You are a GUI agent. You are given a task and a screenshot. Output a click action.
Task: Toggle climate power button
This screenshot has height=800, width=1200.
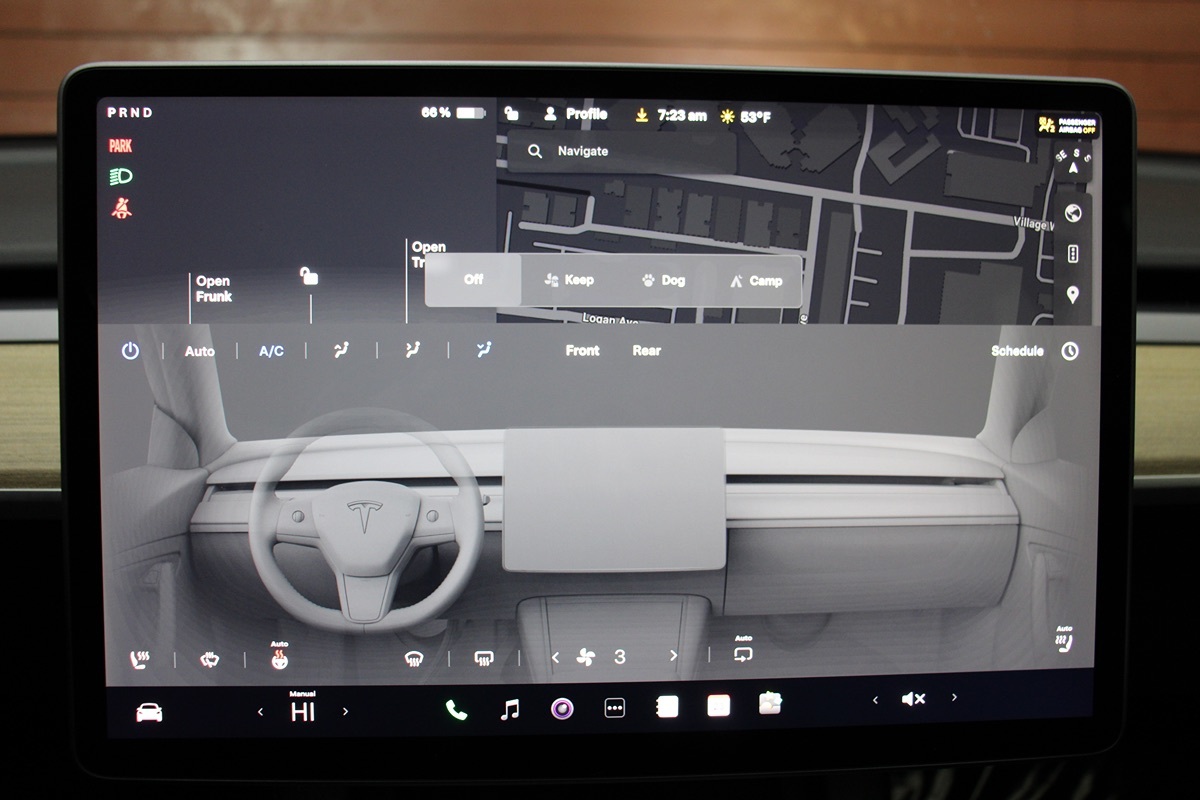tap(130, 351)
